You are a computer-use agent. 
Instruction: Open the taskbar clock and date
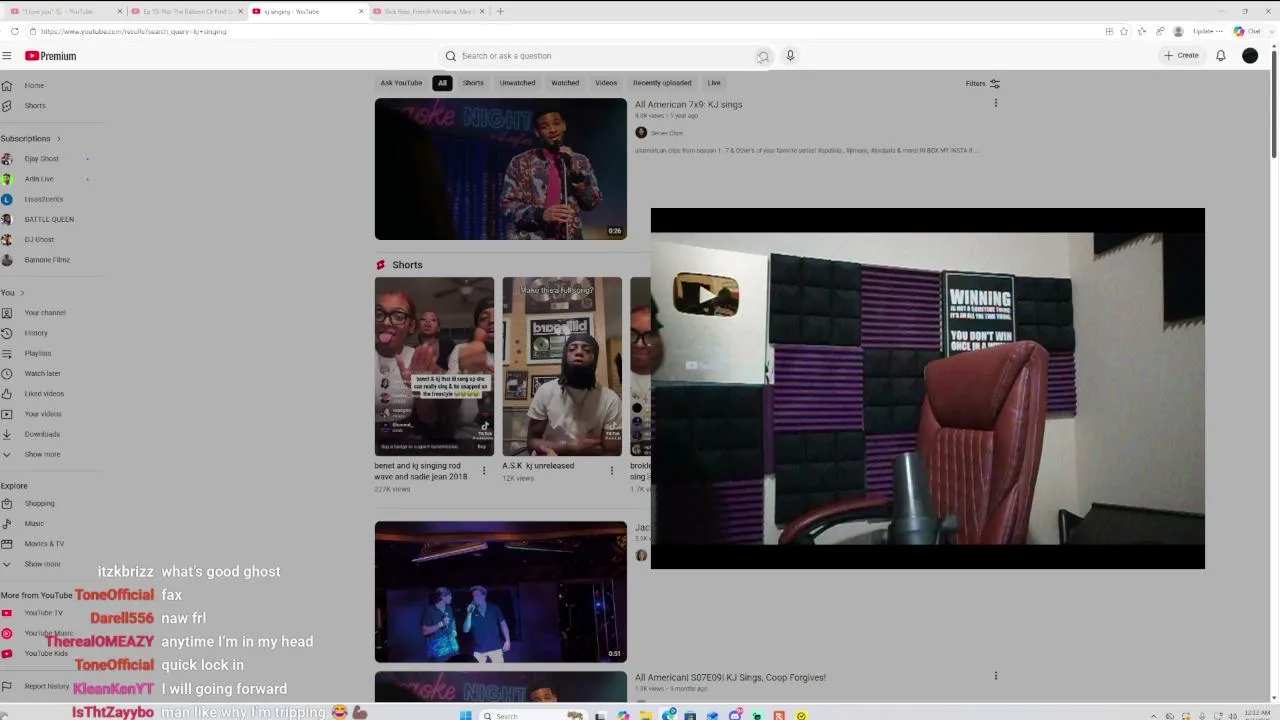(1257, 715)
